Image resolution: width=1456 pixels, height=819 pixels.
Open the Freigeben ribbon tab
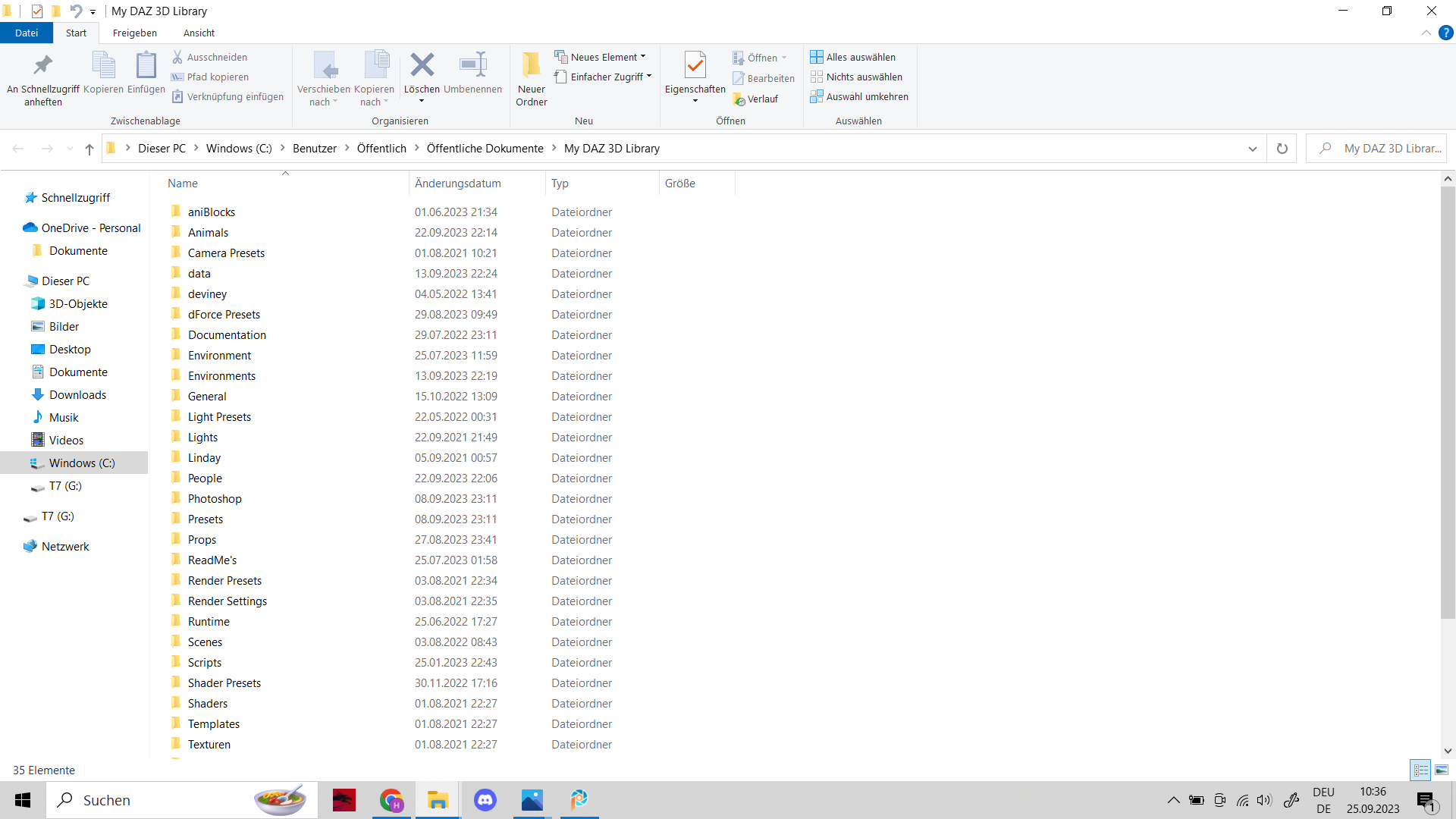point(135,33)
